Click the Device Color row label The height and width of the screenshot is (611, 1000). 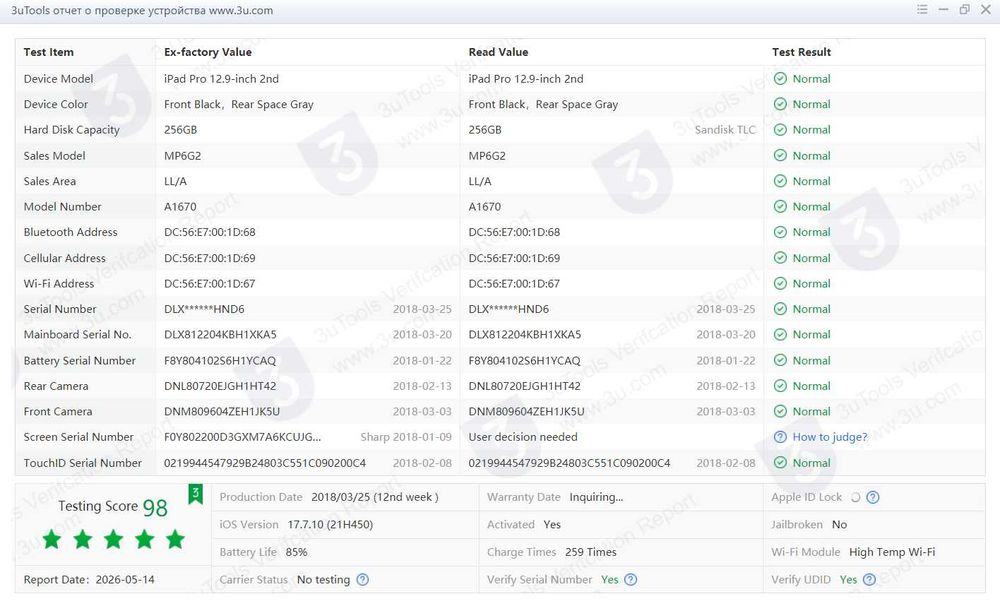tap(55, 104)
